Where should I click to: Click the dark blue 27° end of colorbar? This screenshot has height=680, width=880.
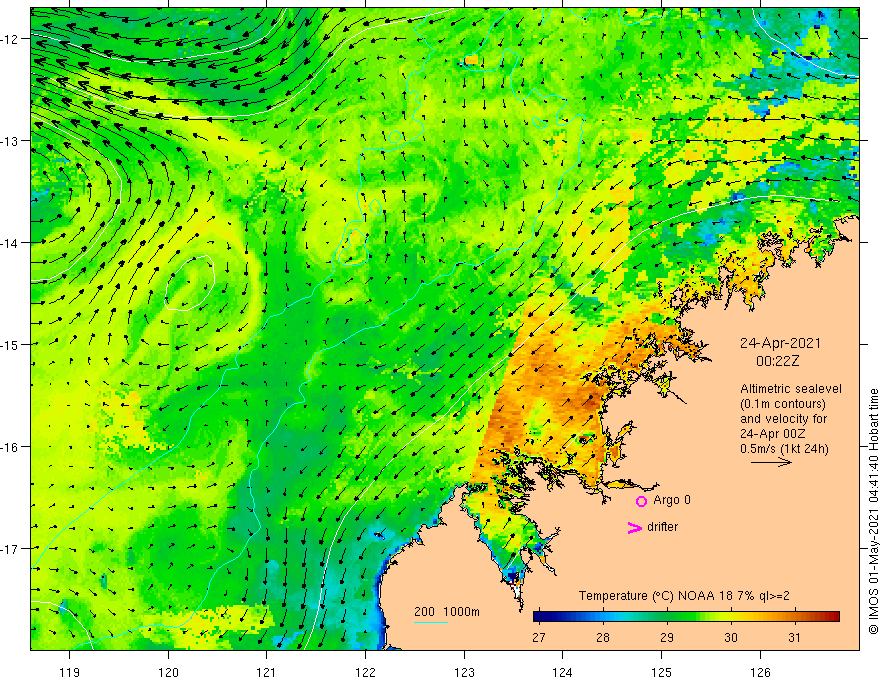point(539,617)
